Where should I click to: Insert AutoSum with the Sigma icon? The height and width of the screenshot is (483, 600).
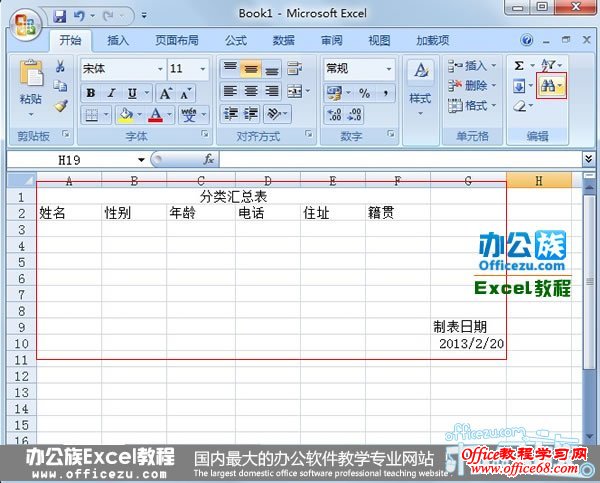point(519,66)
